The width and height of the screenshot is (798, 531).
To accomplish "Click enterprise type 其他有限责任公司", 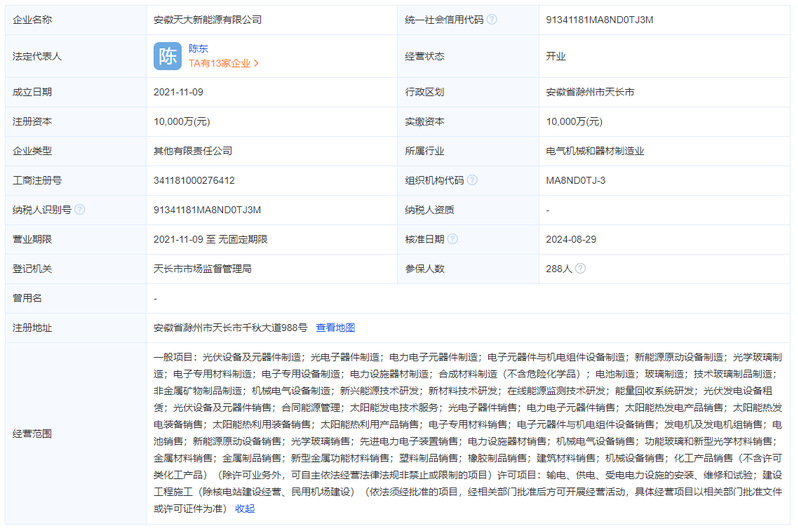I will coord(193,151).
